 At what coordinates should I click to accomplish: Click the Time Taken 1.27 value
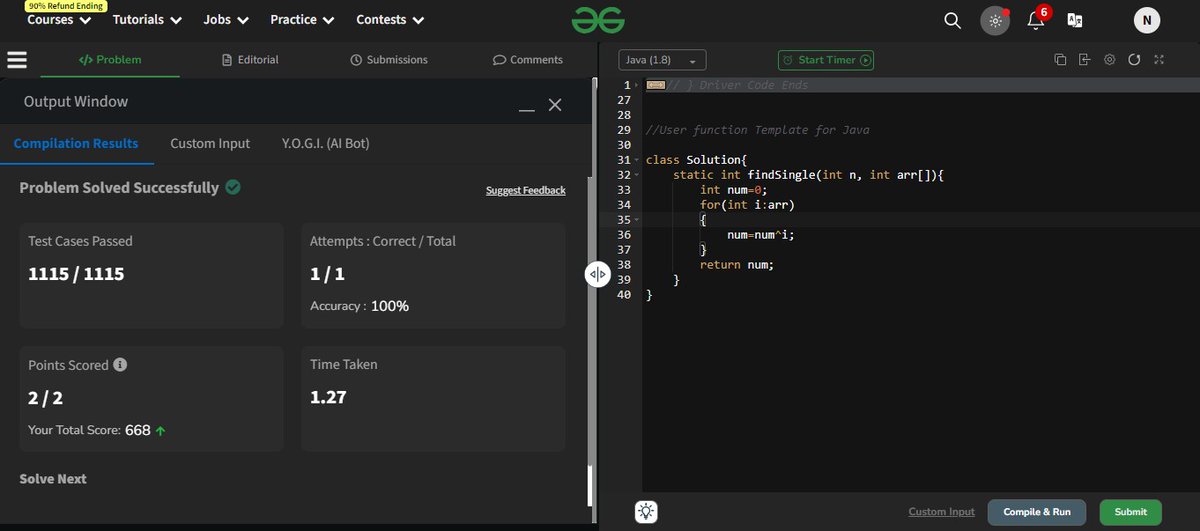tap(328, 397)
